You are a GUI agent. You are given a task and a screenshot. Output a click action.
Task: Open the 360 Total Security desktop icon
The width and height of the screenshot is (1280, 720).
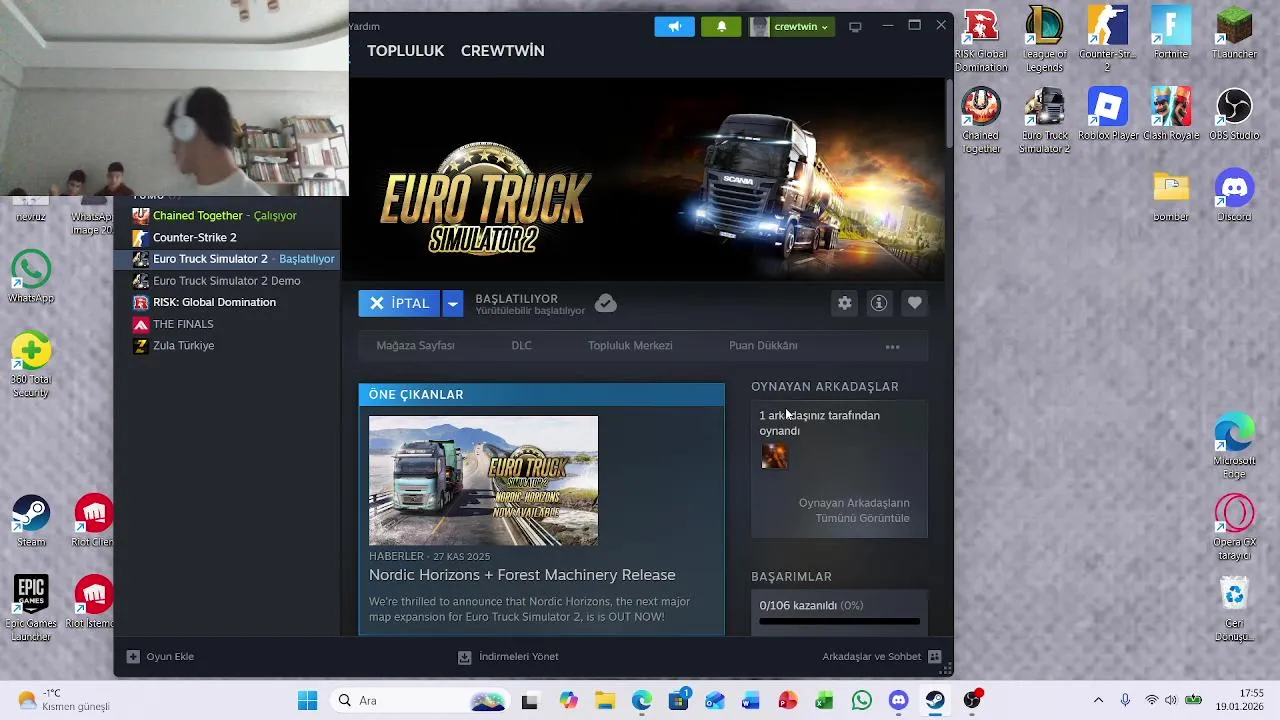click(x=31, y=365)
